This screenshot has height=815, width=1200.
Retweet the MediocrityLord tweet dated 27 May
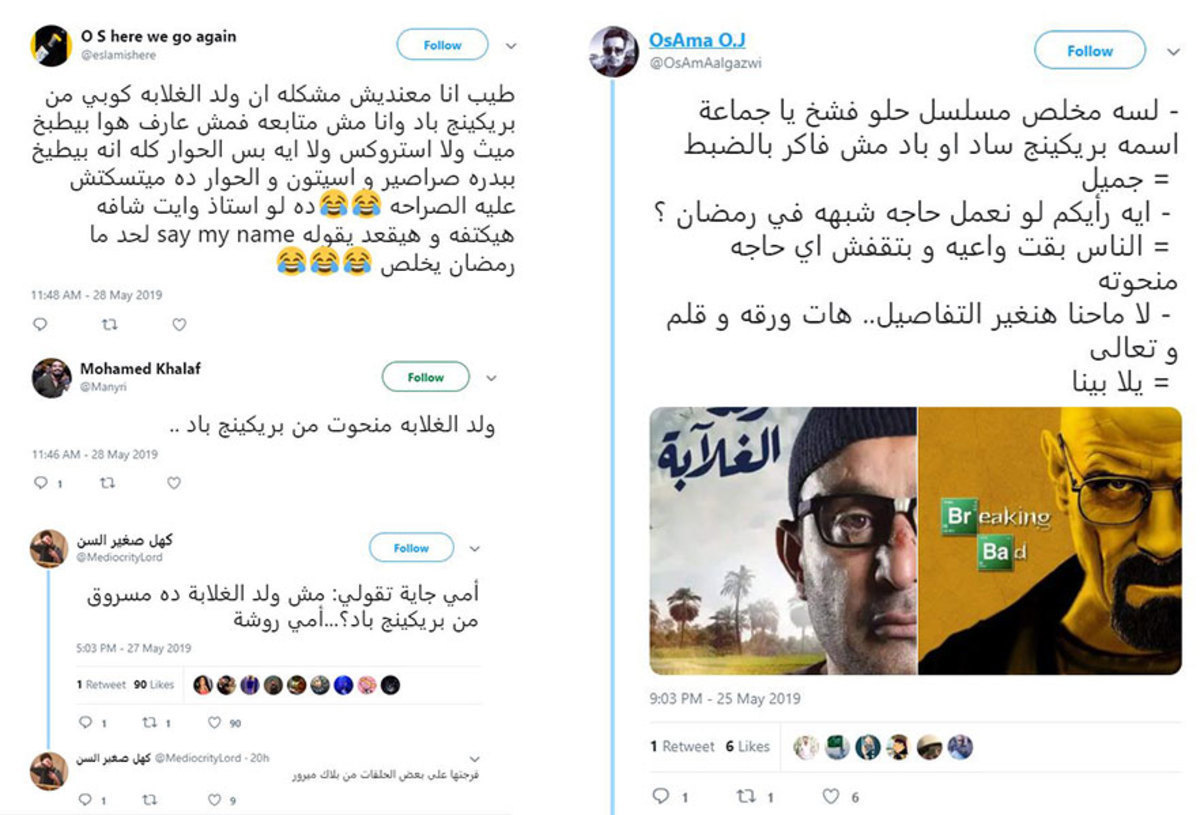[148, 722]
